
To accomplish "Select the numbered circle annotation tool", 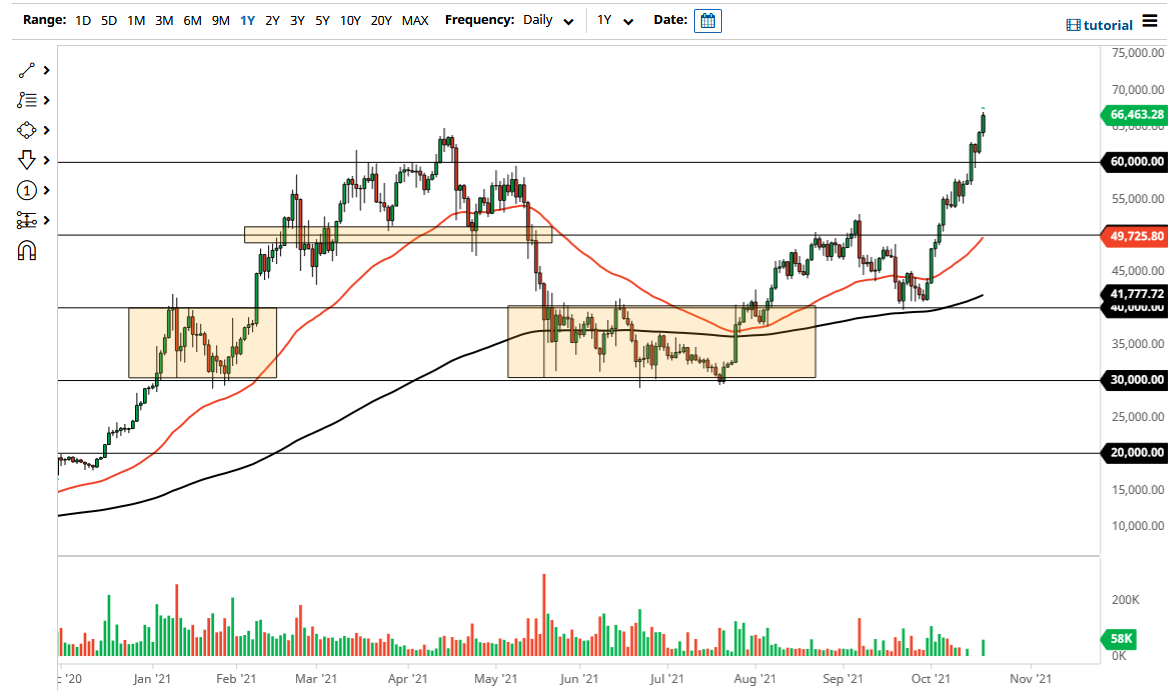I will coord(26,191).
